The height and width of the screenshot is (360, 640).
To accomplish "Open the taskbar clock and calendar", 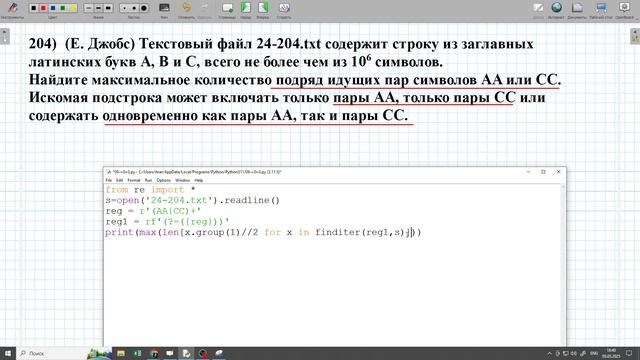I will coord(611,353).
